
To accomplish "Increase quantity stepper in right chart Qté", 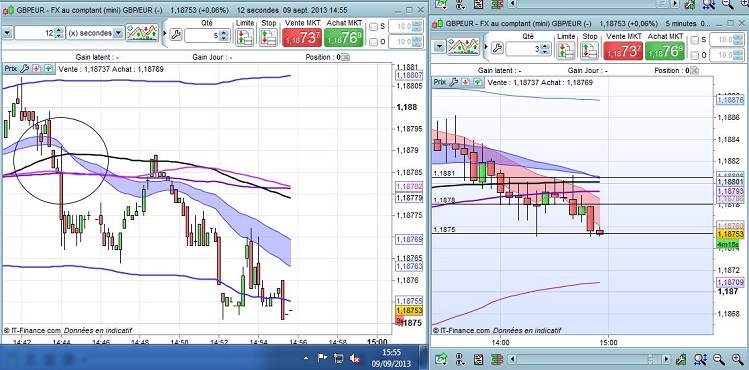I will click(x=546, y=46).
